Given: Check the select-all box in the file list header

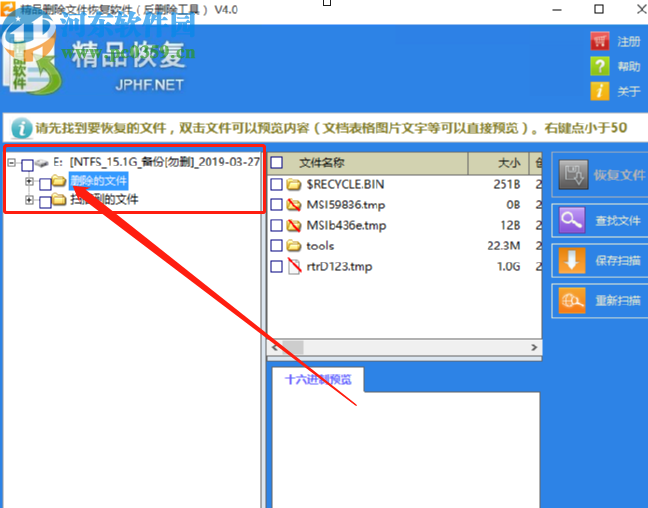Looking at the screenshot, I should [x=276, y=163].
